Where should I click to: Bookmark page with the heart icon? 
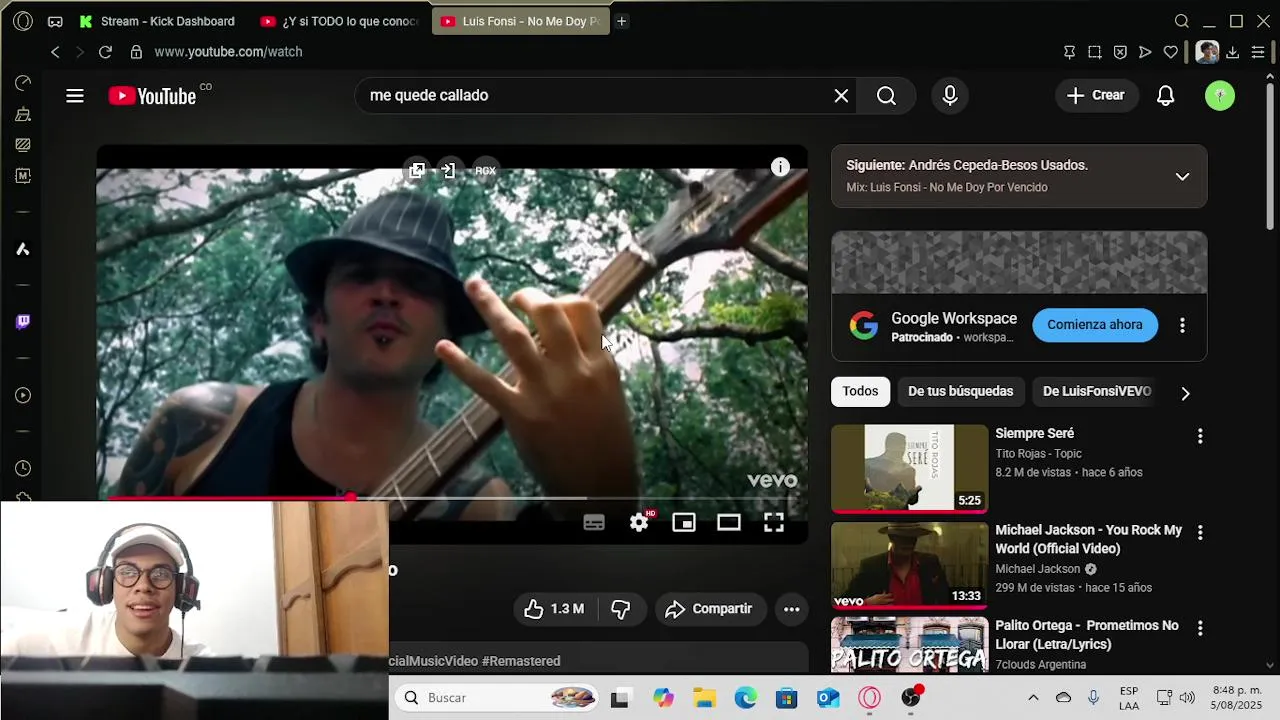[1171, 52]
